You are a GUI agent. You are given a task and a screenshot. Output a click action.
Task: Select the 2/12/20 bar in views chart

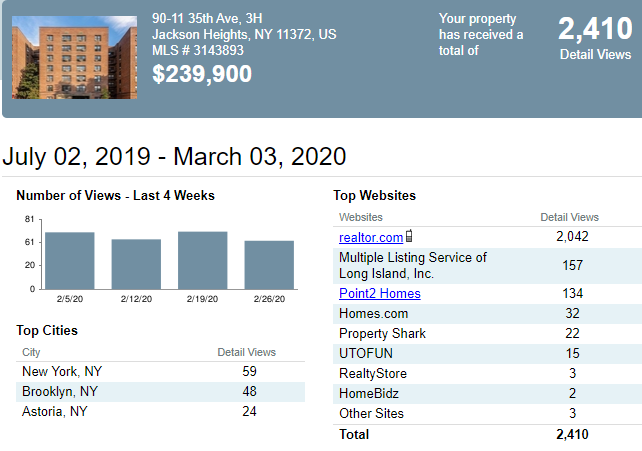tap(136, 264)
